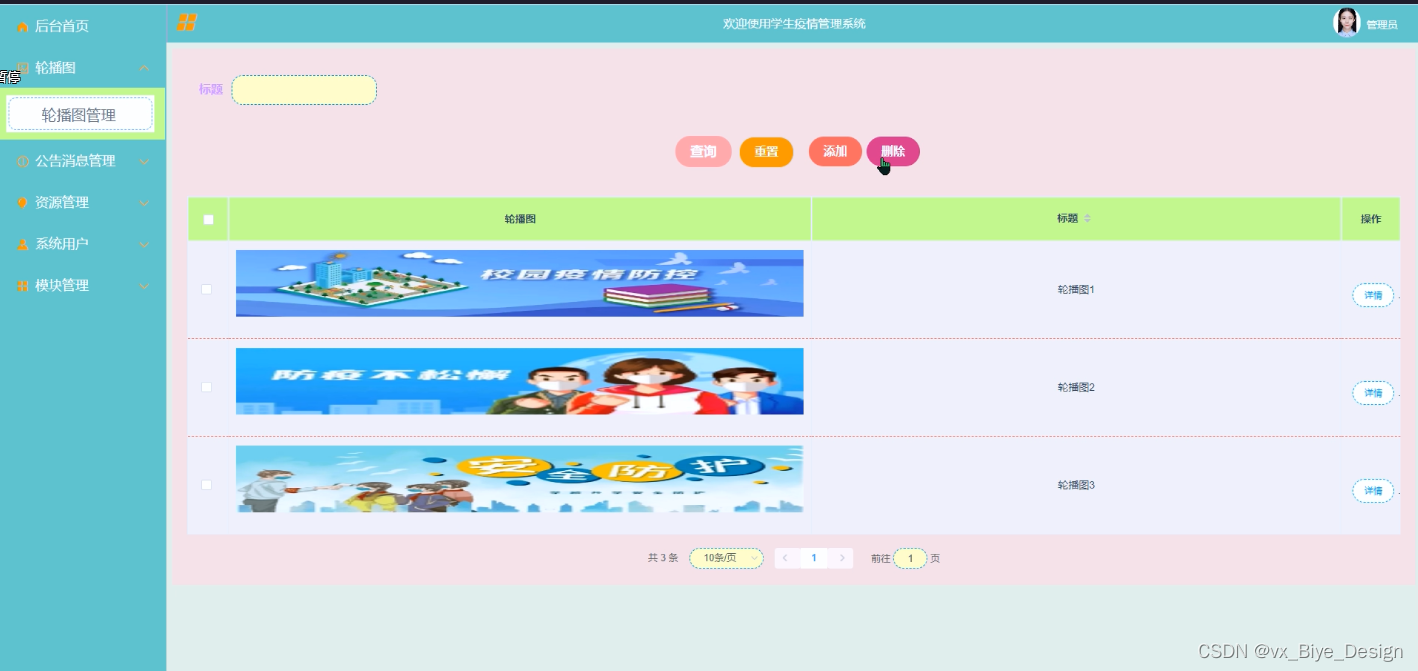Open 详情 for 轮播图1

tap(1373, 295)
